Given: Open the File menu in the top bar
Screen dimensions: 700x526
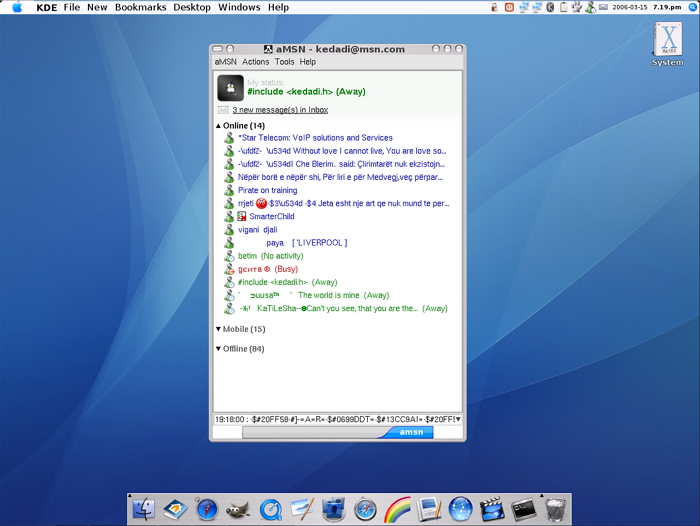Looking at the screenshot, I should [x=72, y=7].
